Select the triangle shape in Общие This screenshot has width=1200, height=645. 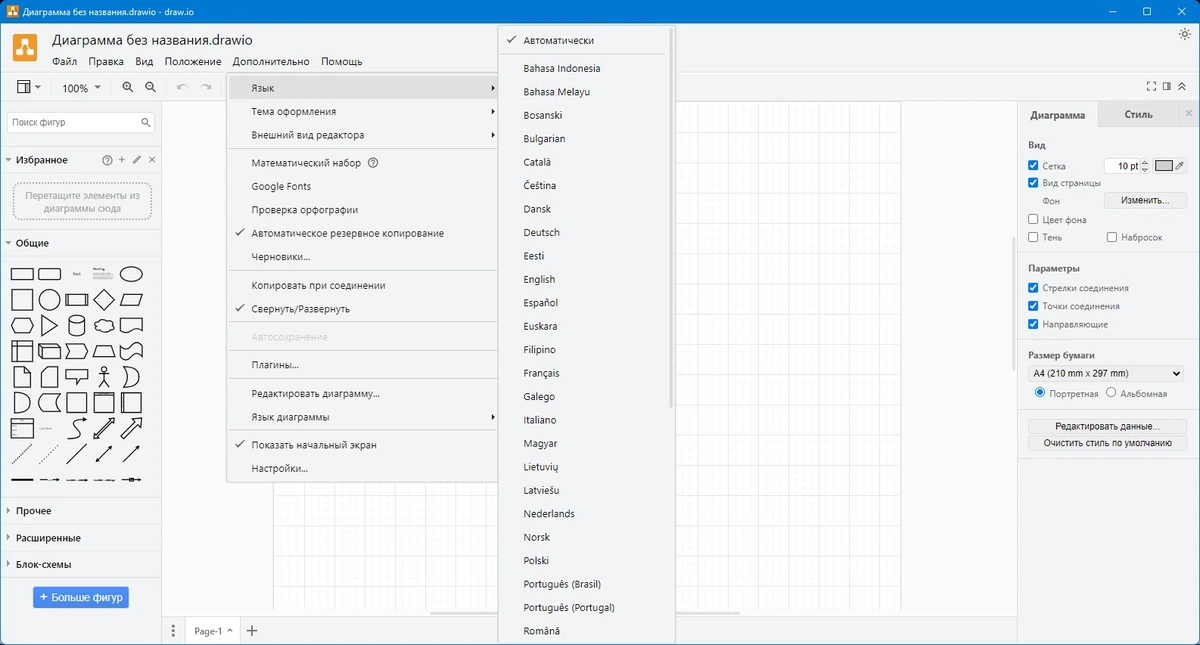[x=49, y=326]
